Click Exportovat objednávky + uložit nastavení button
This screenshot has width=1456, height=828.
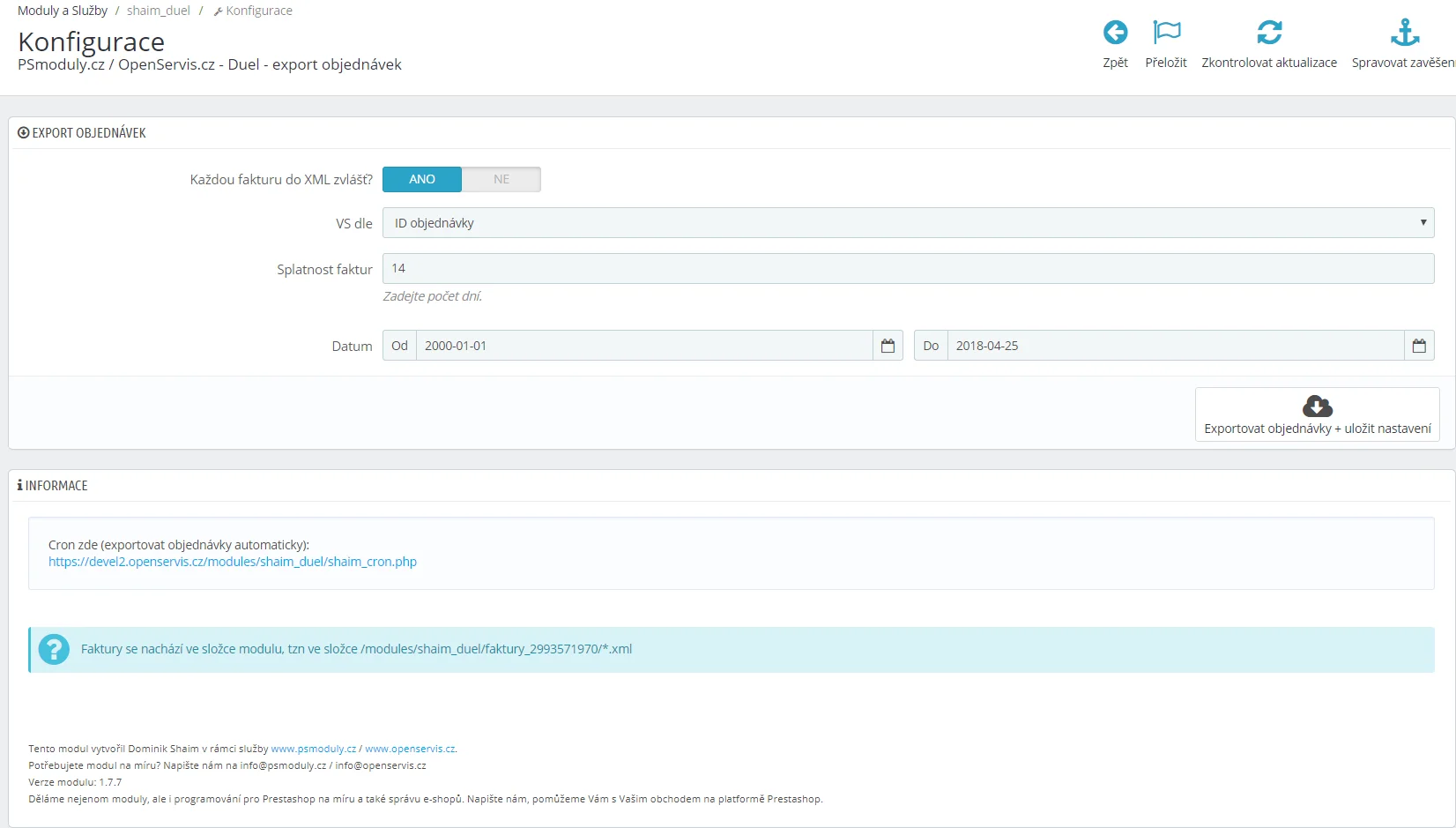coord(1317,429)
